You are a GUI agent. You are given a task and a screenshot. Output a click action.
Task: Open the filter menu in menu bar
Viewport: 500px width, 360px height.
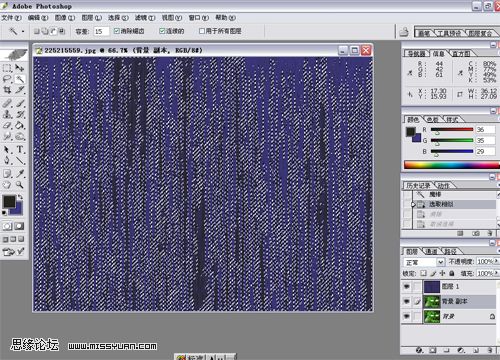(145, 18)
